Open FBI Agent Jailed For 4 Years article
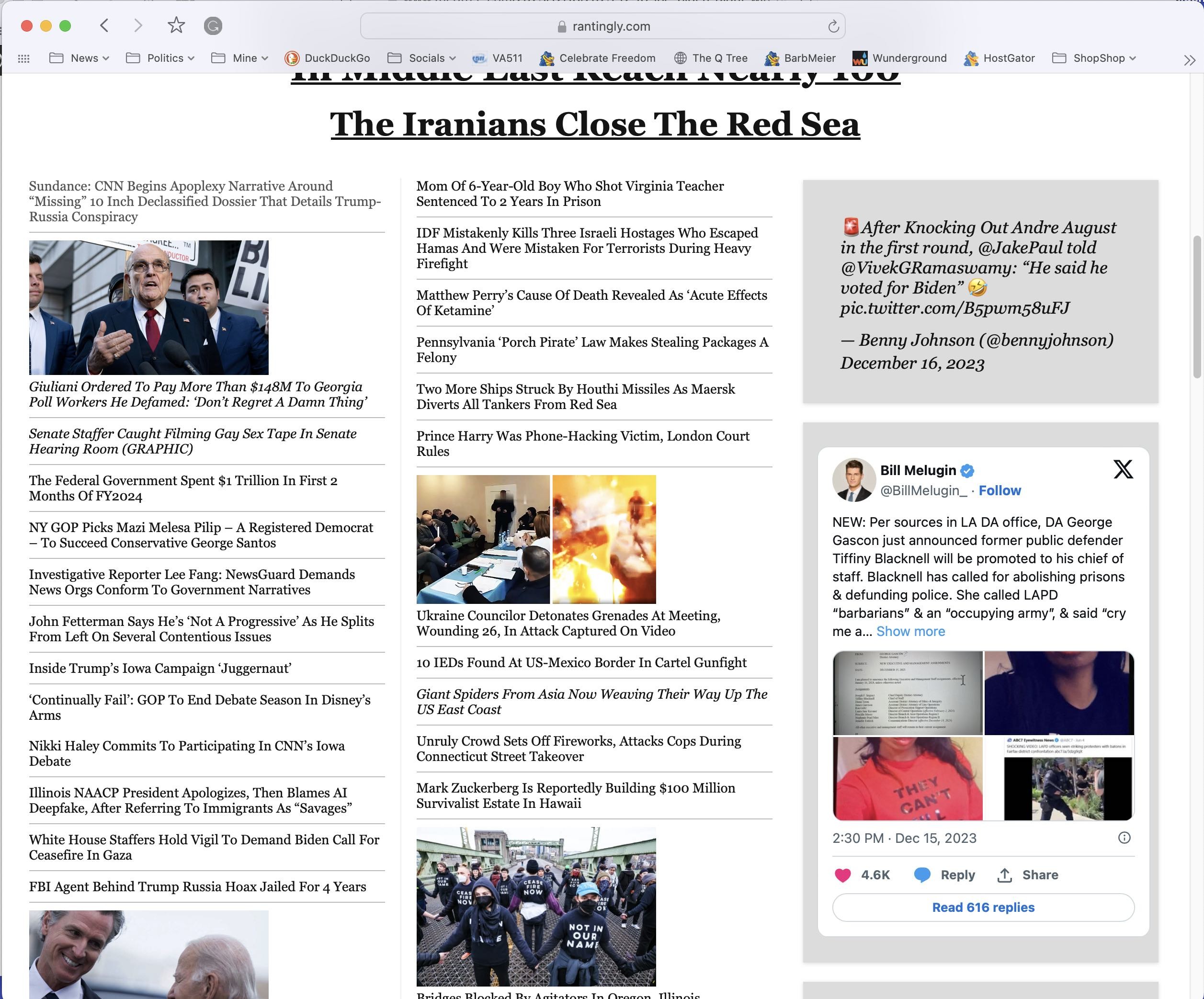 pyautogui.click(x=197, y=886)
